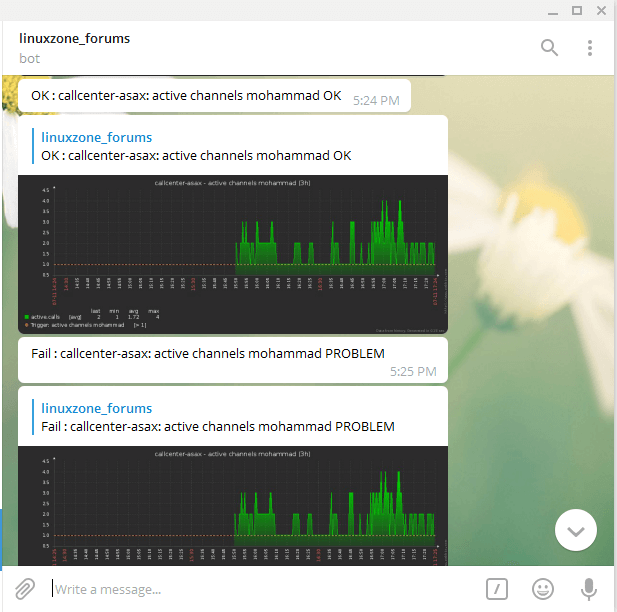This screenshot has width=617, height=612.
Task: Click the 5:25 PM message timestamp
Action: point(413,371)
